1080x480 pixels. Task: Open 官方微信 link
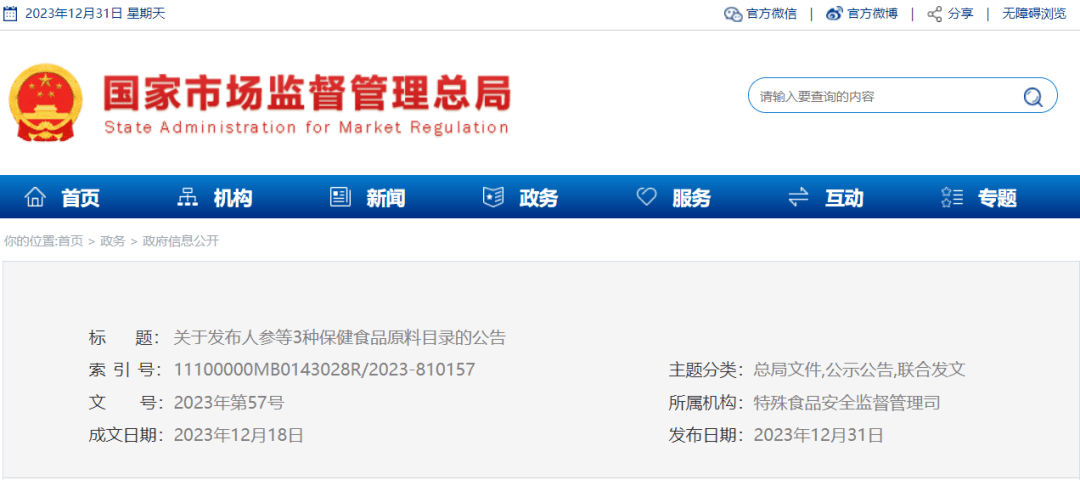coord(771,14)
